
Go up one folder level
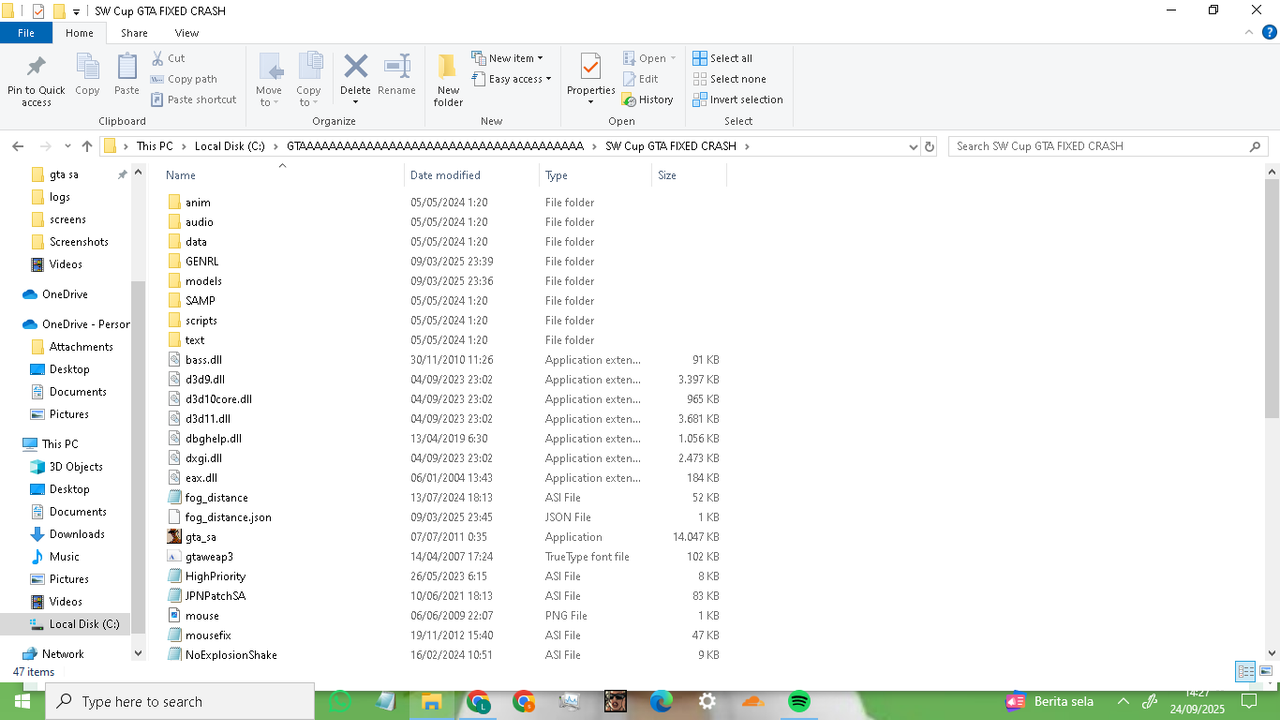click(x=87, y=146)
